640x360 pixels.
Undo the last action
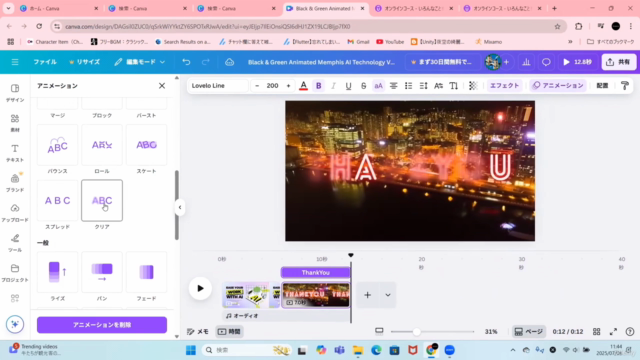[x=186, y=62]
